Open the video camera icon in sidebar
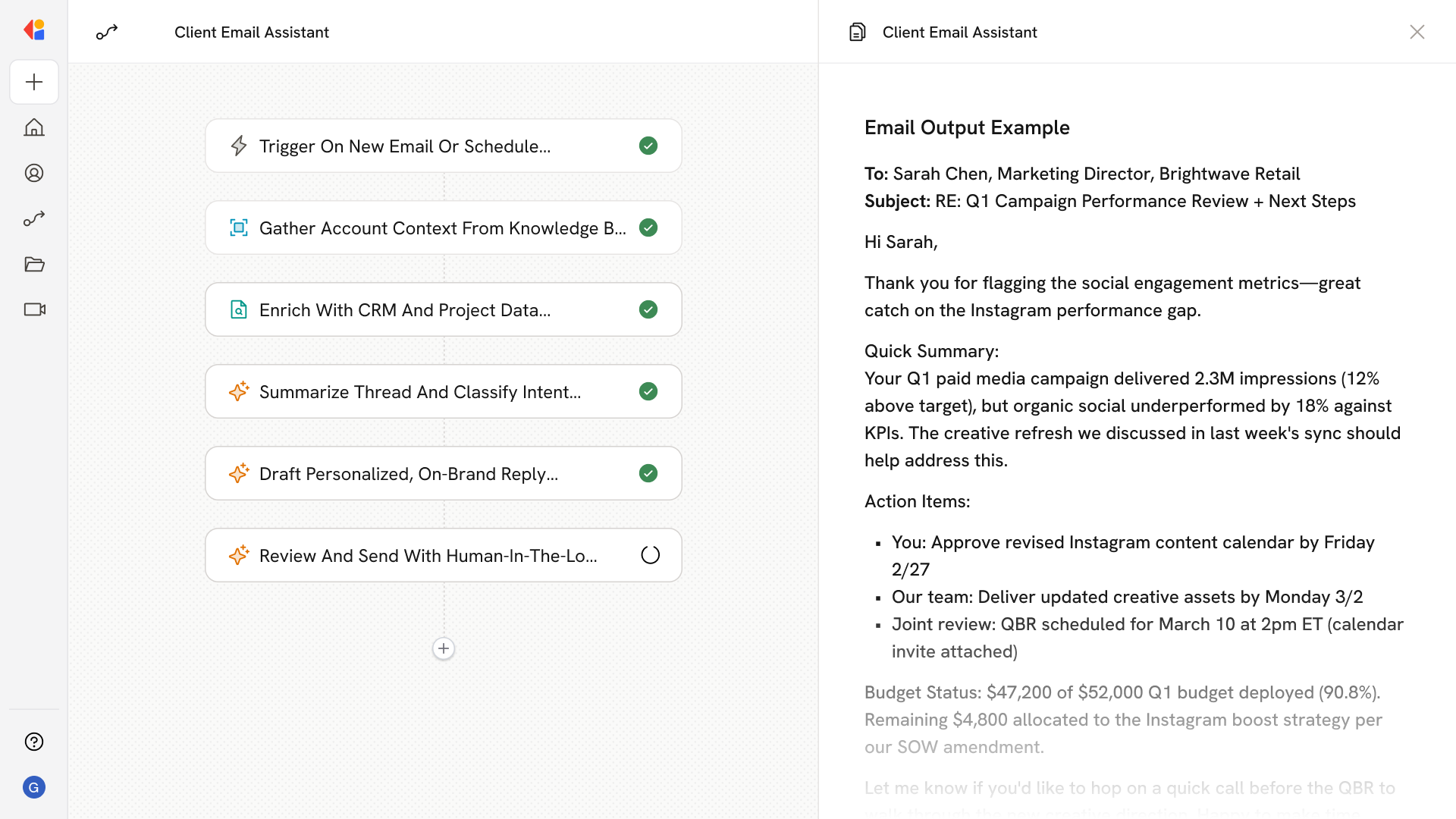This screenshot has height=819, width=1456. pos(34,309)
